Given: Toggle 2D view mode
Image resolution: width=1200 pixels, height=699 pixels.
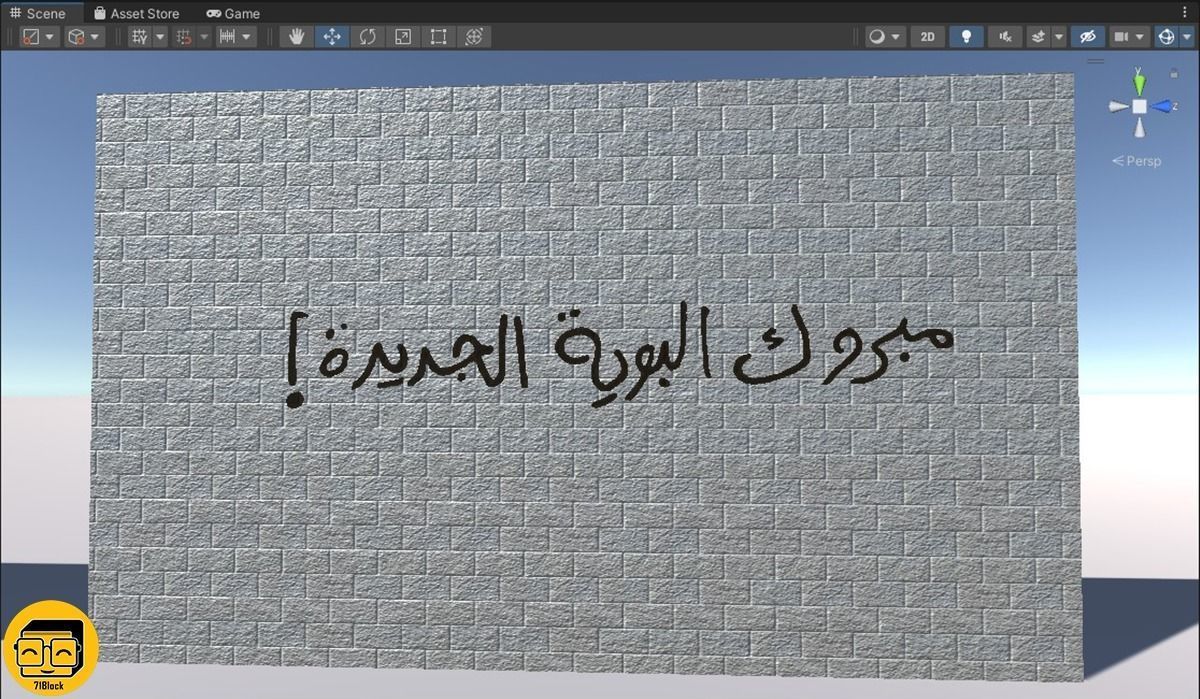Looking at the screenshot, I should pos(928,37).
